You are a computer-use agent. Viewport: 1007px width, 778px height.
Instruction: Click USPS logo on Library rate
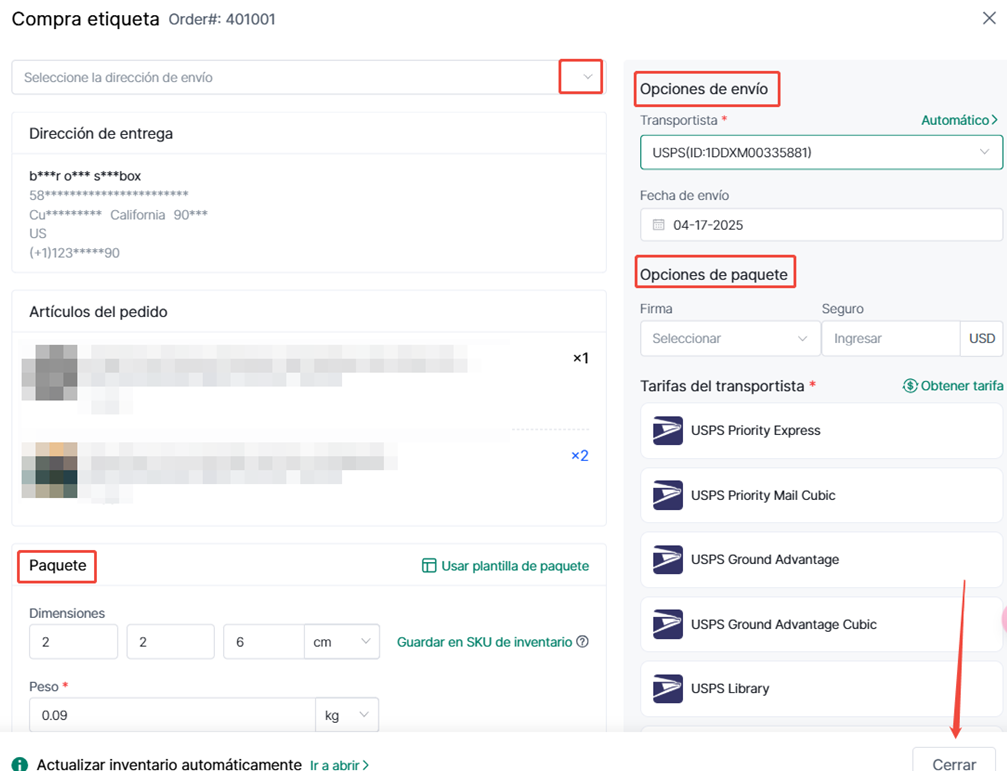pos(668,689)
